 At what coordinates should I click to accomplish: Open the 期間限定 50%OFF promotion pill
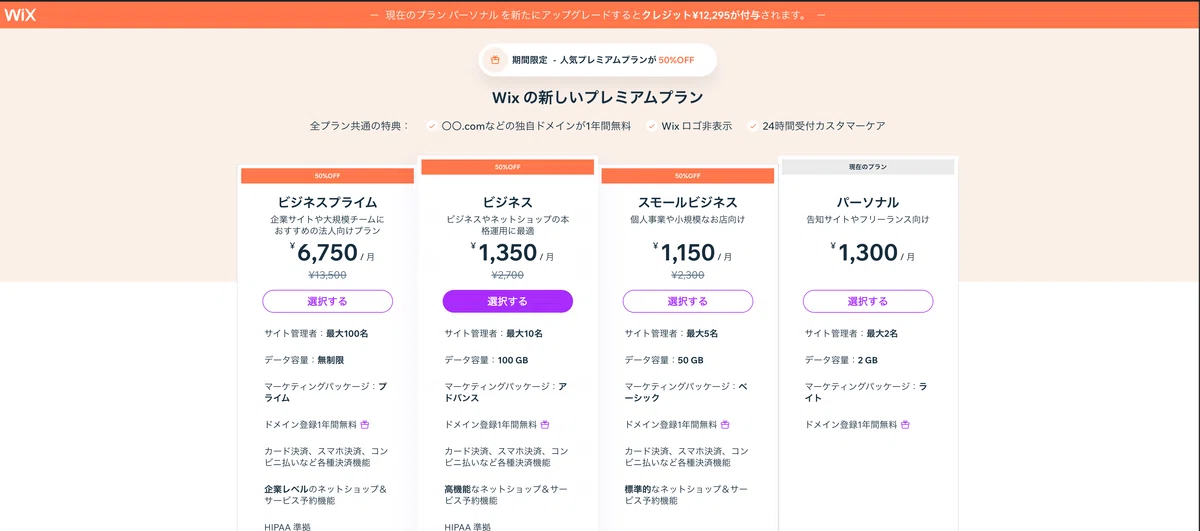[x=598, y=60]
